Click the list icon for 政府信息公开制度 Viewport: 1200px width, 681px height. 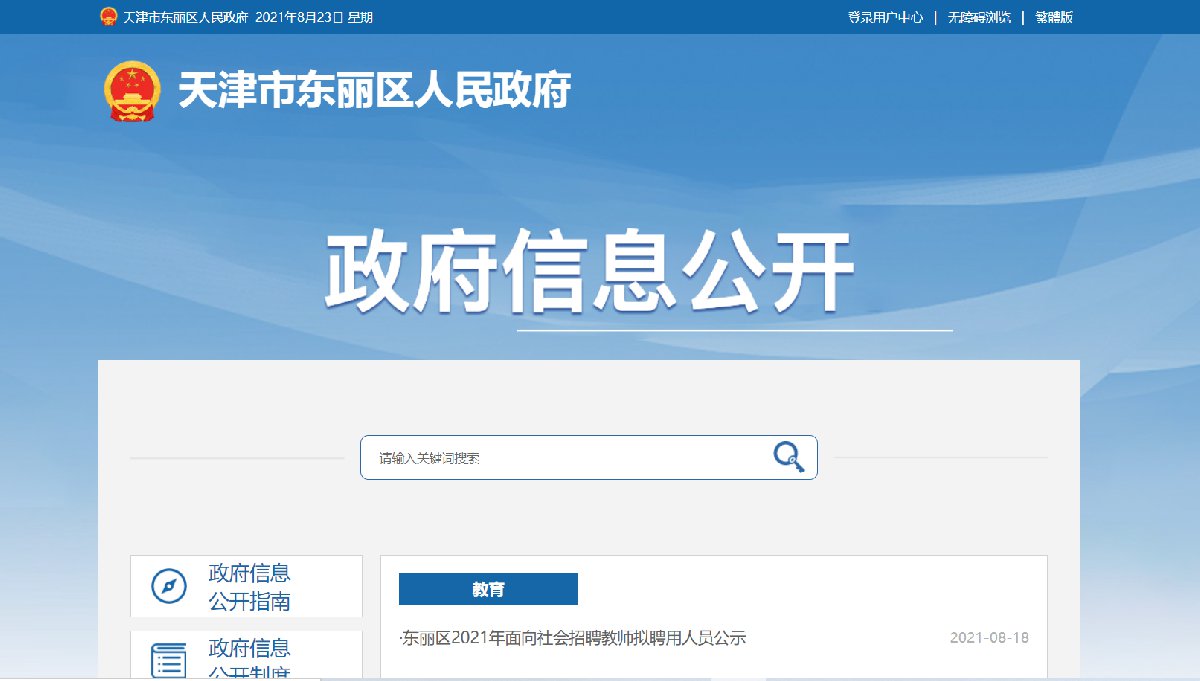pyautogui.click(x=169, y=661)
